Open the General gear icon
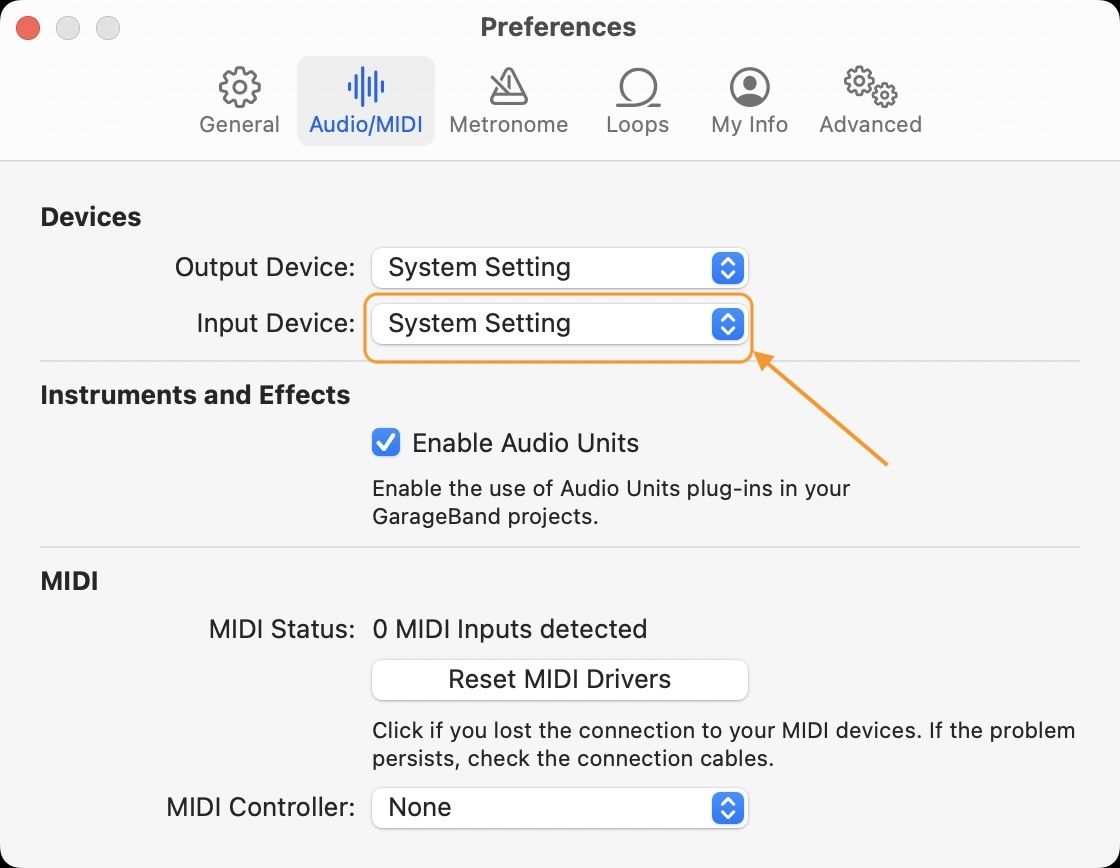The image size is (1120, 868). pos(239,88)
